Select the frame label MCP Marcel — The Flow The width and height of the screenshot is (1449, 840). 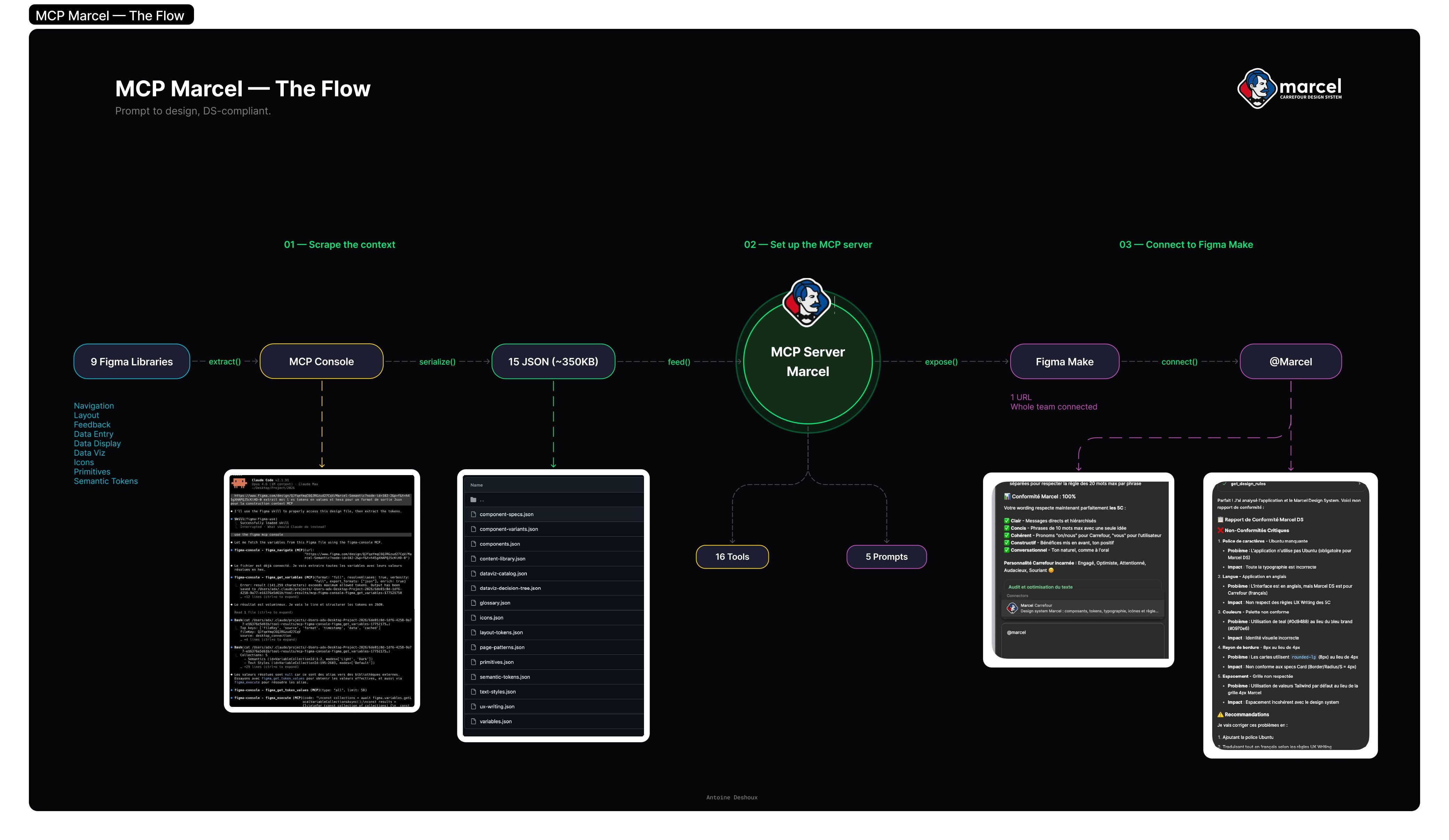(111, 16)
